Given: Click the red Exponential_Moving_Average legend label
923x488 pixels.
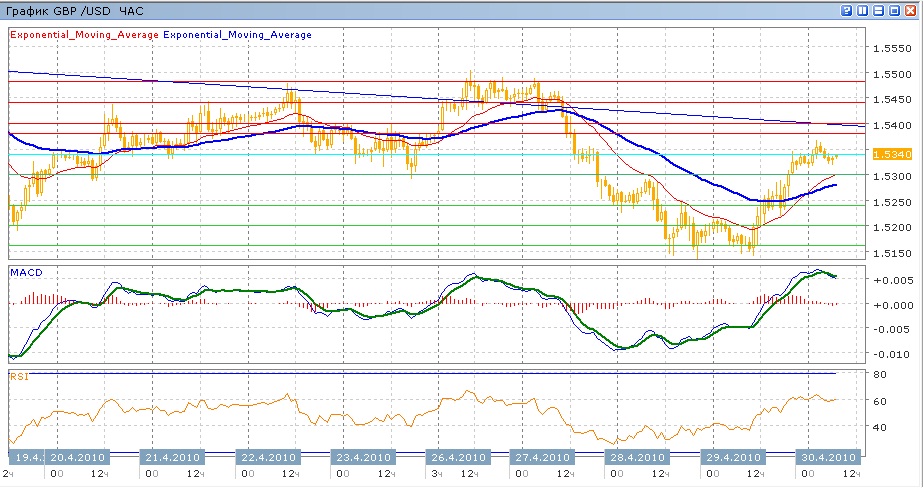Looking at the screenshot, I should click(x=84, y=35).
